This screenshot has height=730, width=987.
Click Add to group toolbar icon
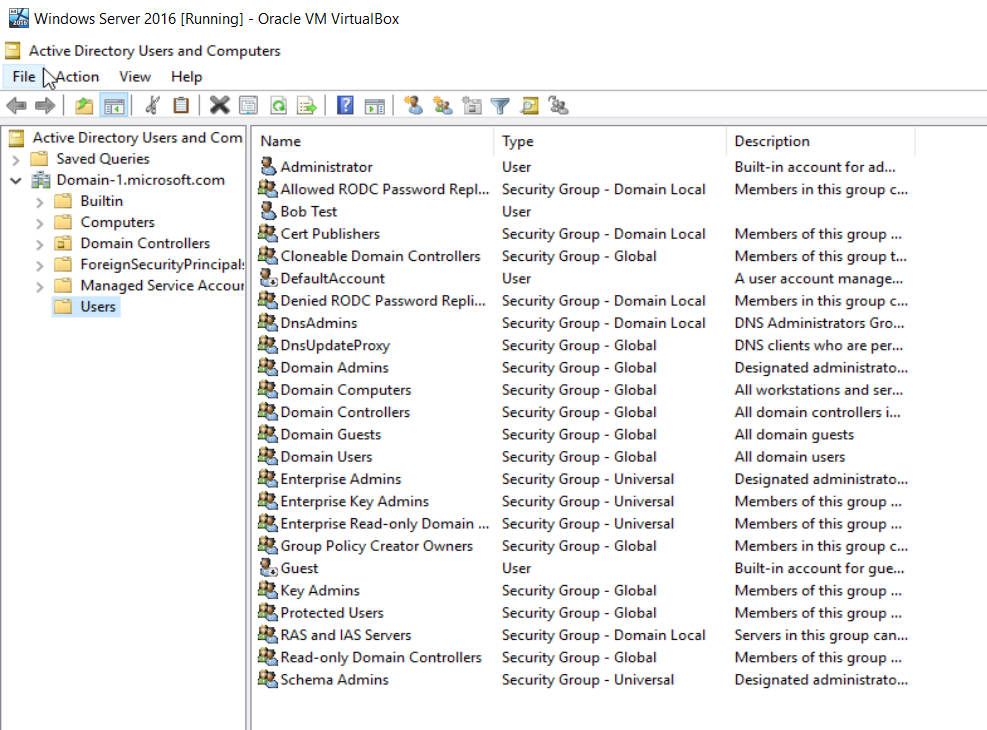(558, 105)
